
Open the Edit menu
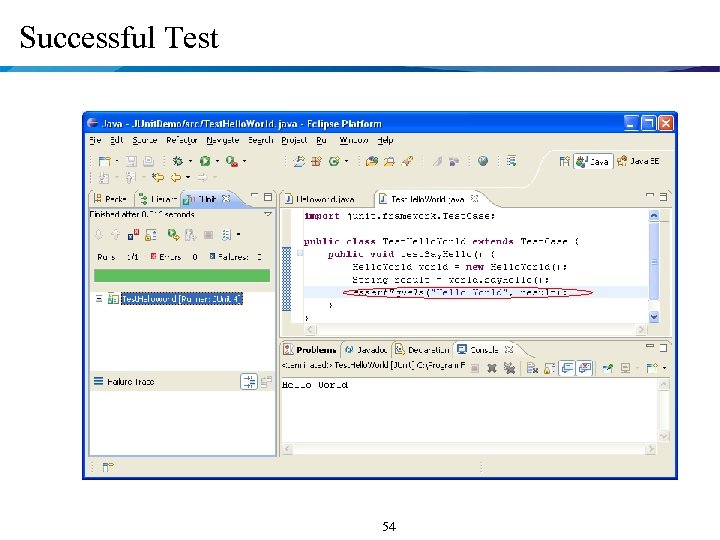click(117, 140)
